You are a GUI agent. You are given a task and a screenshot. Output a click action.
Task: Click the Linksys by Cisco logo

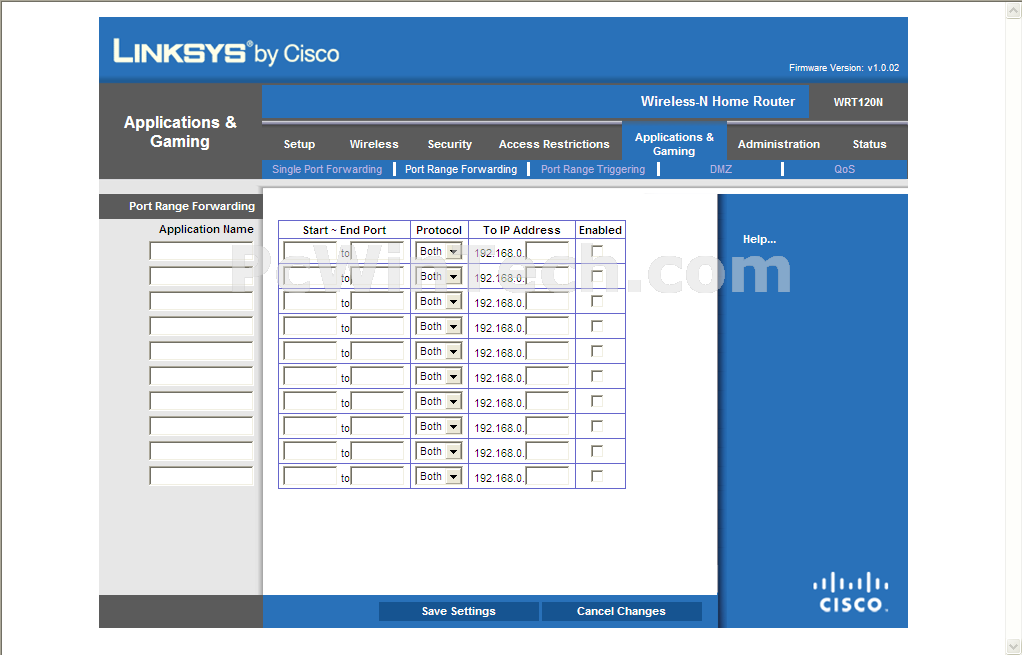point(226,52)
